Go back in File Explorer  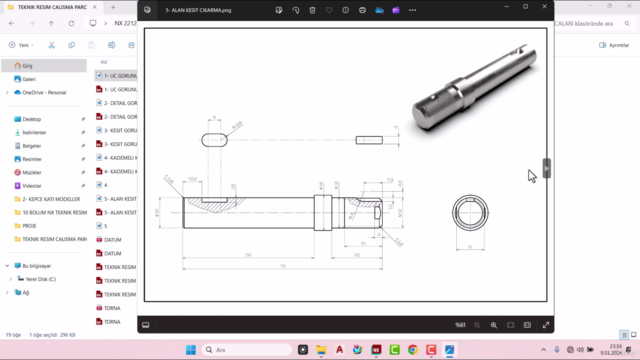tap(11, 23)
